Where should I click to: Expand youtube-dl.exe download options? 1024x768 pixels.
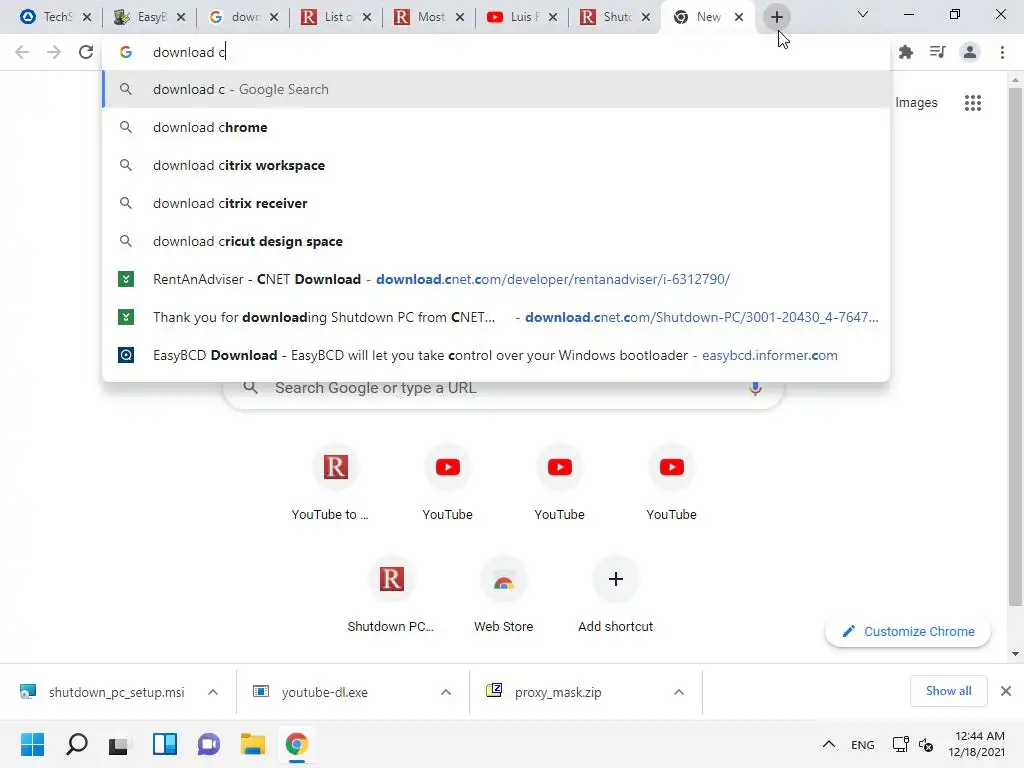tap(446, 692)
